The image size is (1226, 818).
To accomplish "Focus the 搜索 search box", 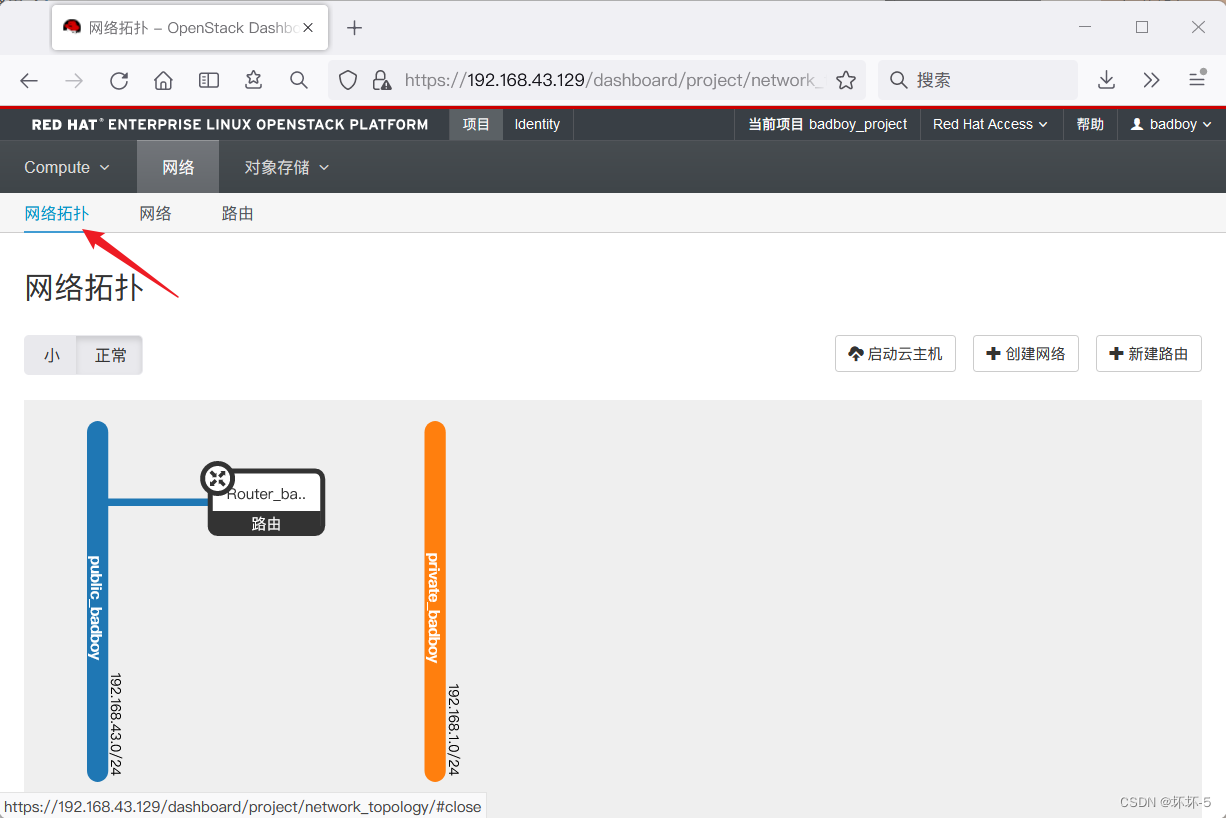I will click(978, 81).
